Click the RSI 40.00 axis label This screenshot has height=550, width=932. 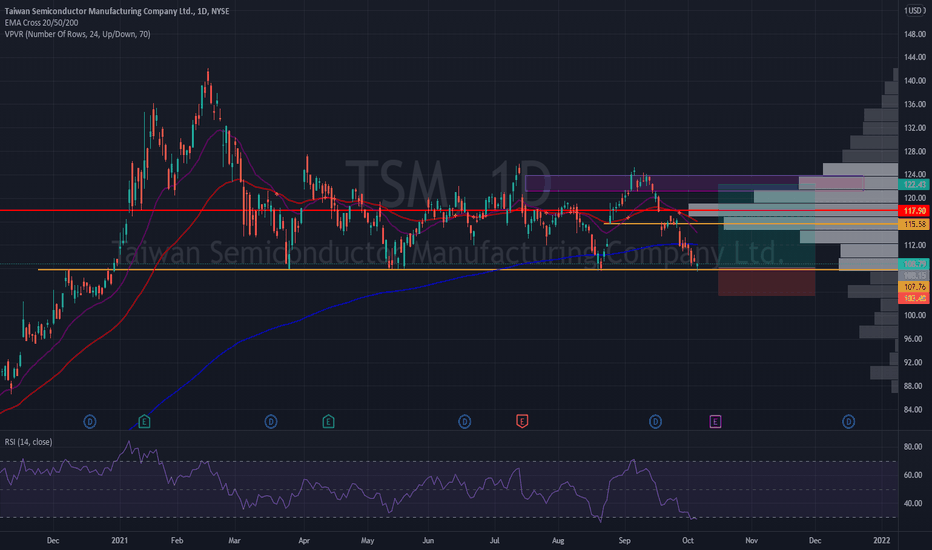point(913,503)
